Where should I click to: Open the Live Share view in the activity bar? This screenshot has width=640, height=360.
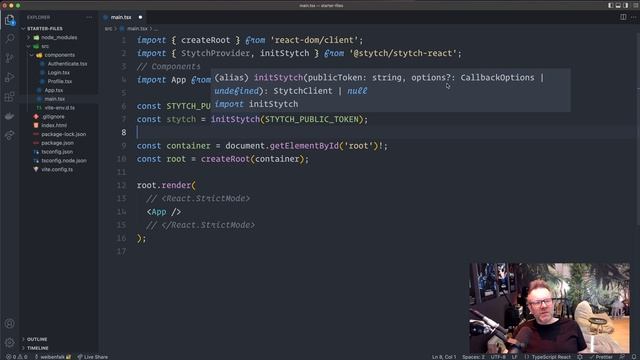[x=10, y=135]
